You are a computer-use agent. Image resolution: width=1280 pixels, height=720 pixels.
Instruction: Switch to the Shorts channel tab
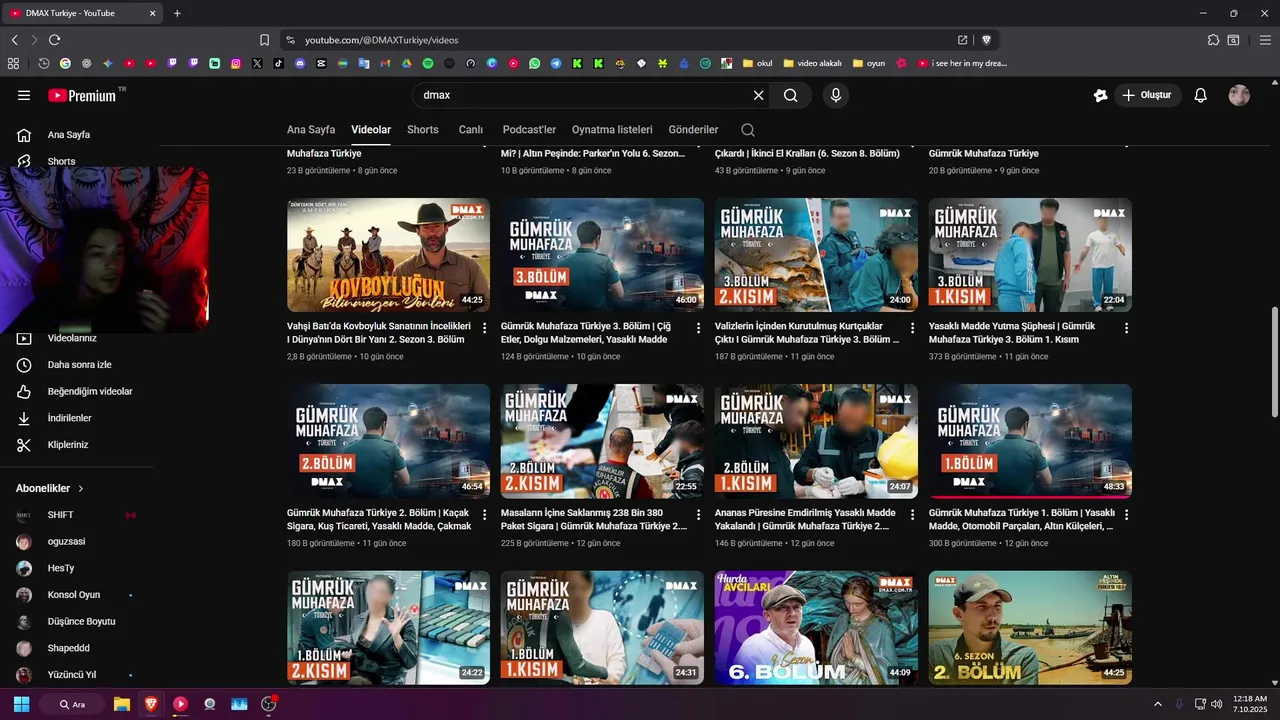pos(423,130)
